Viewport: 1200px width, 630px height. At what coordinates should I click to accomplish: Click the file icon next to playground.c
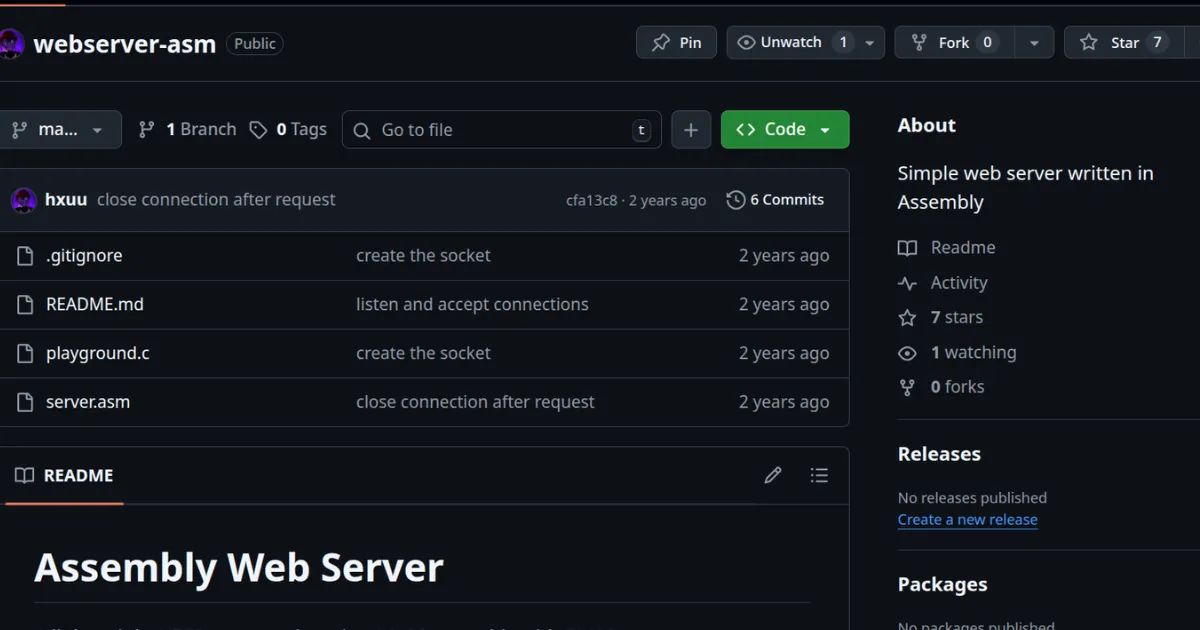(x=25, y=353)
